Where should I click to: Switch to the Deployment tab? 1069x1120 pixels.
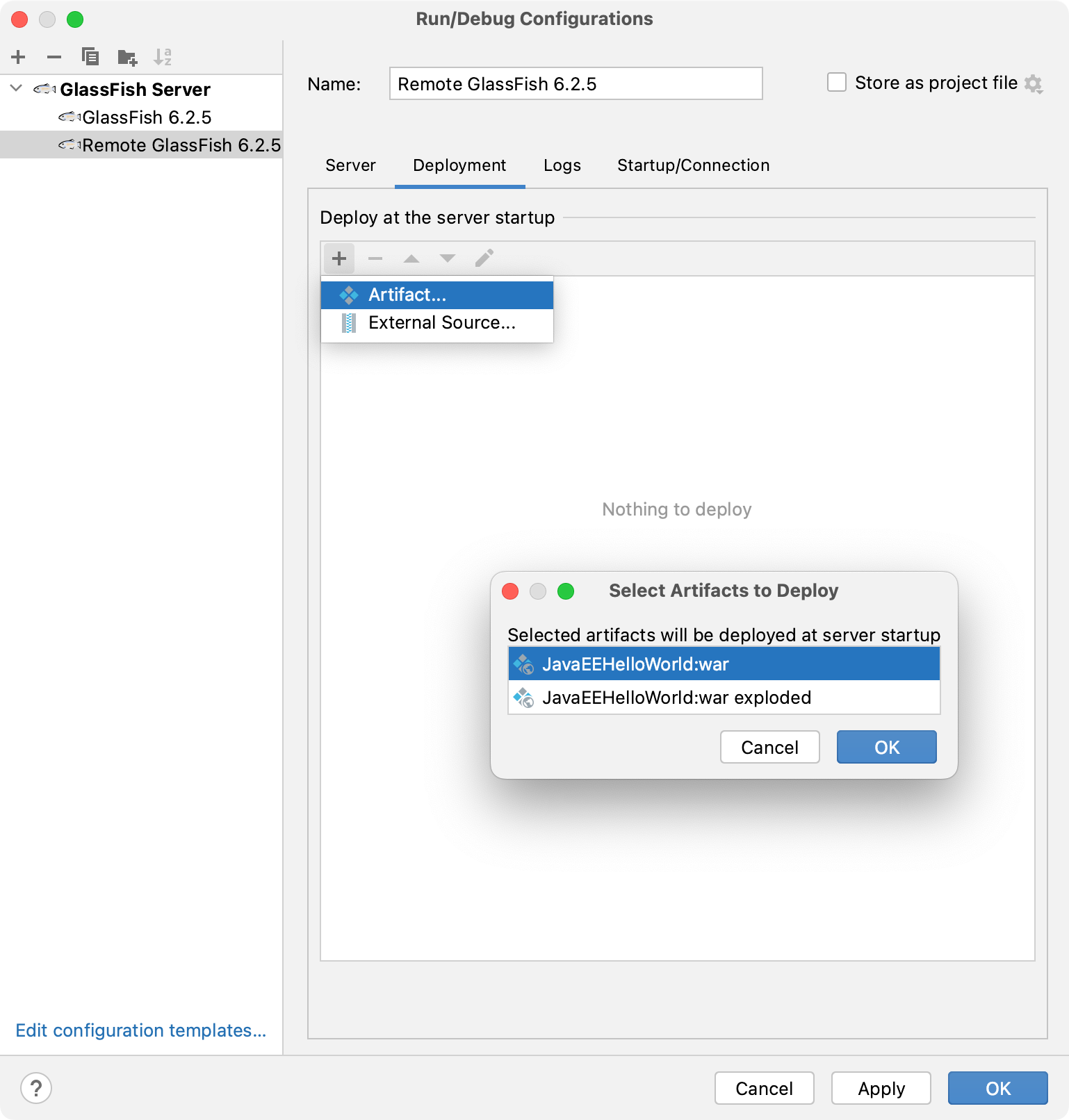[459, 165]
